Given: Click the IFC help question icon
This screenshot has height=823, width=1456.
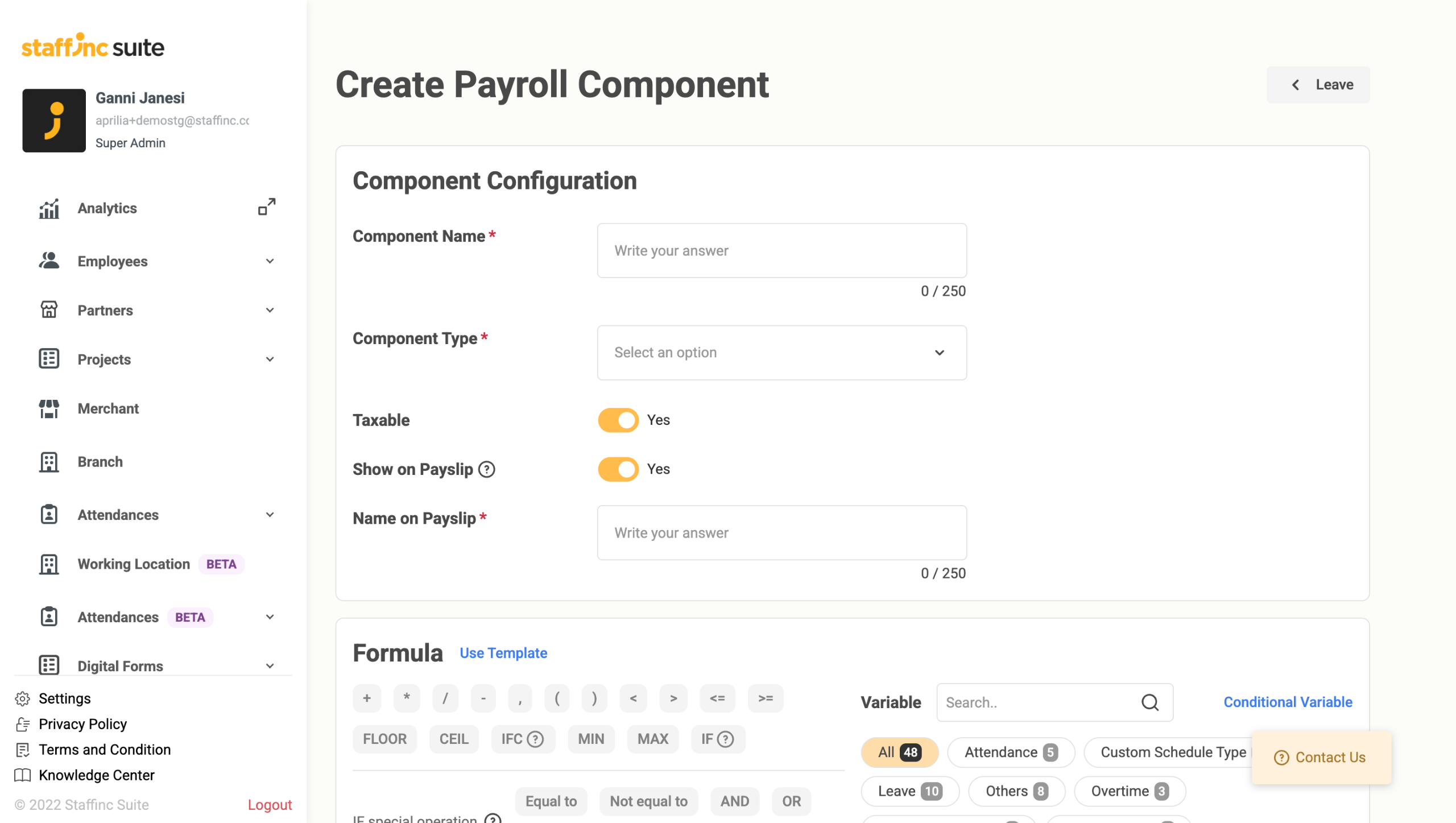Looking at the screenshot, I should click(x=535, y=739).
